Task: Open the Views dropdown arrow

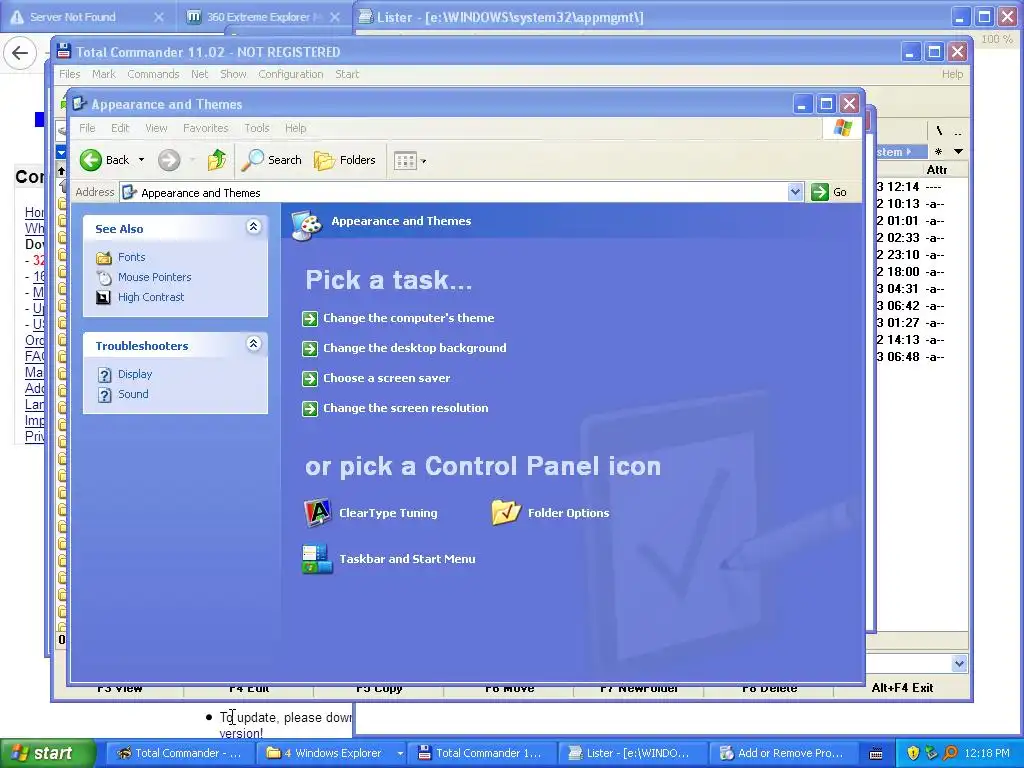Action: 423,161
